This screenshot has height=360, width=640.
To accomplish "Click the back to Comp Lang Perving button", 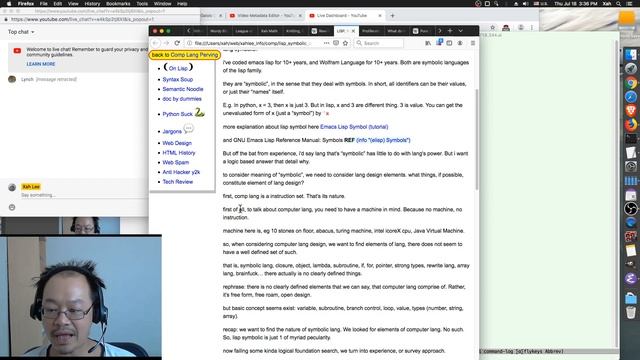I will click(185, 55).
